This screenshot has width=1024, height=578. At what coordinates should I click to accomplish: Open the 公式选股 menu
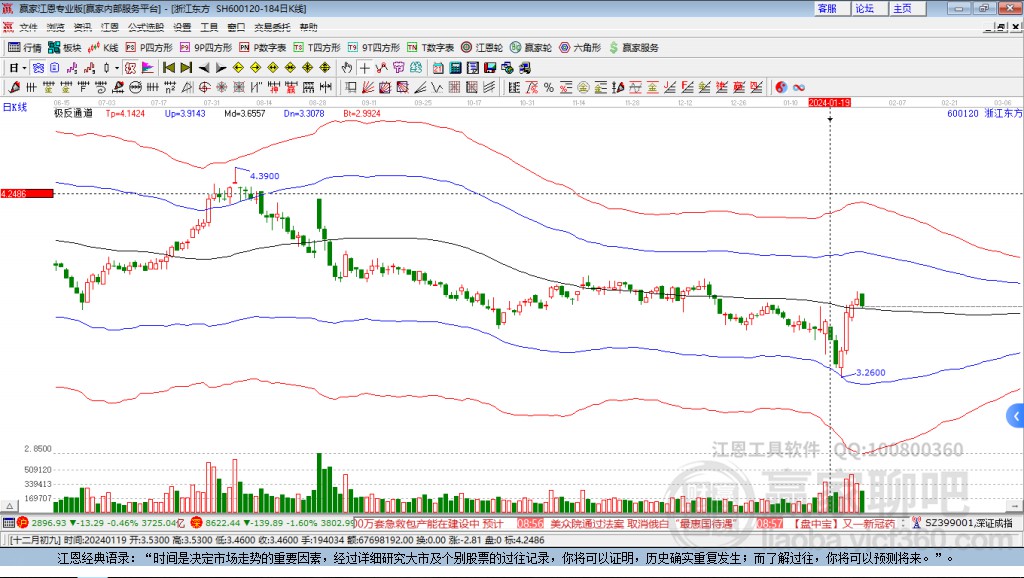[145, 27]
